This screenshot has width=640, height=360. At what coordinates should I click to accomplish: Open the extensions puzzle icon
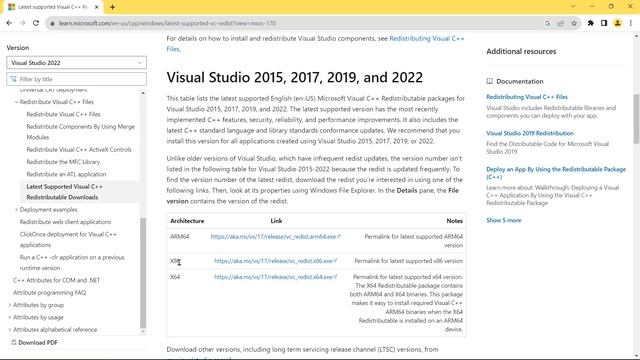591,23
